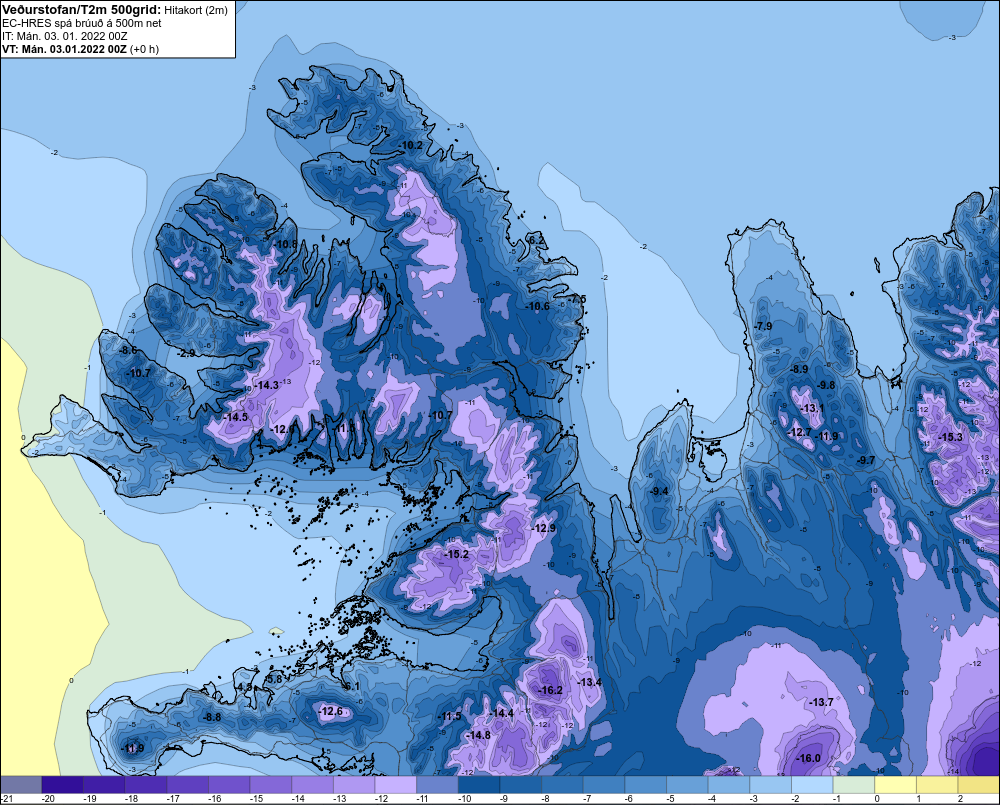Screen dimensions: 1000x805
Task: Click the -5.8 temperature value
Action: tap(274, 680)
